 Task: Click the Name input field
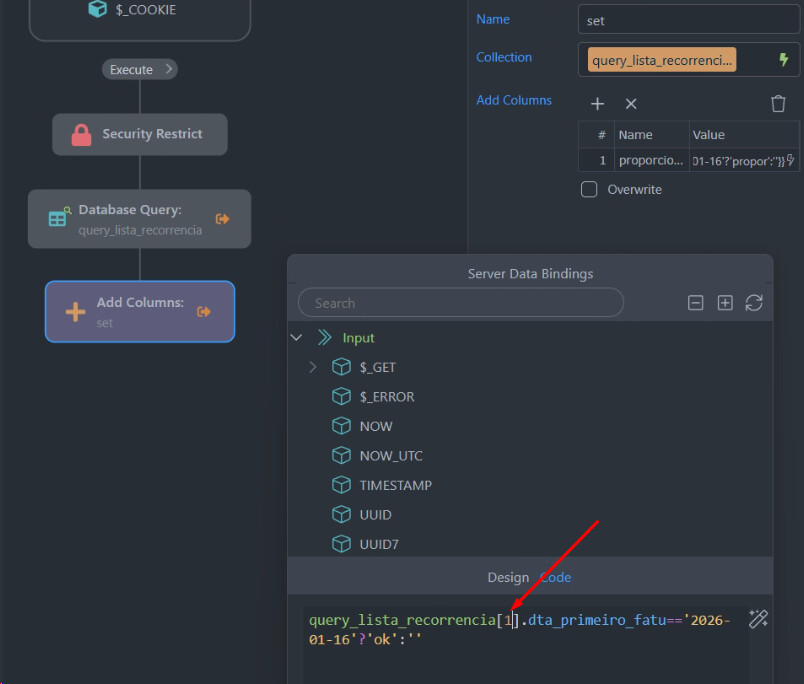pyautogui.click(x=688, y=20)
